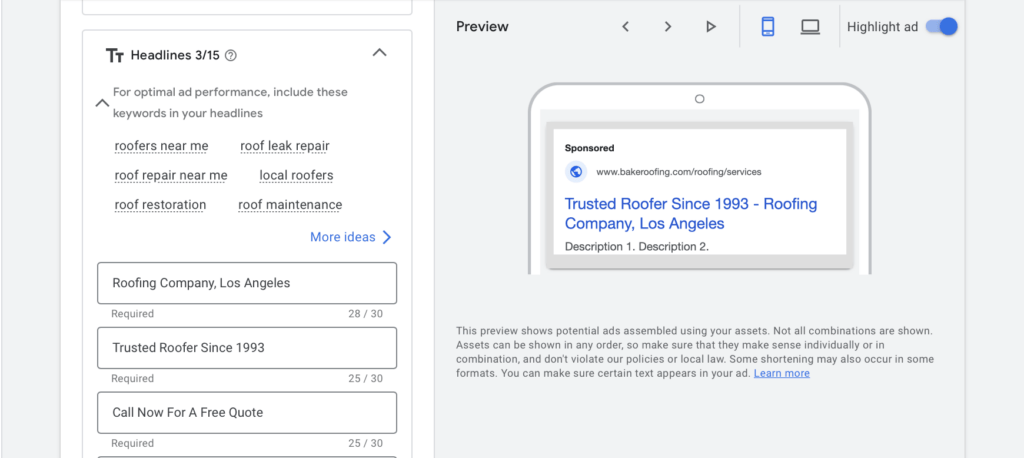Click the 'Call Now For A Free Quote' field

247,412
